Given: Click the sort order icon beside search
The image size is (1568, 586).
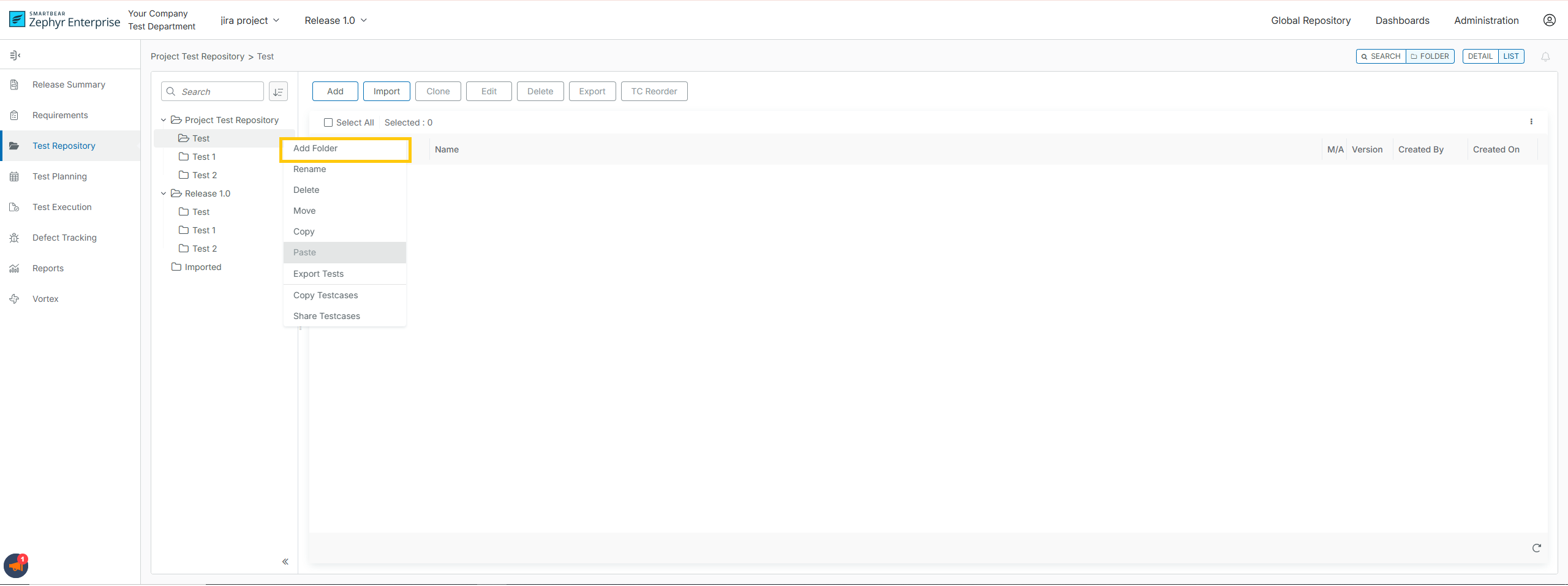Looking at the screenshot, I should tap(278, 91).
